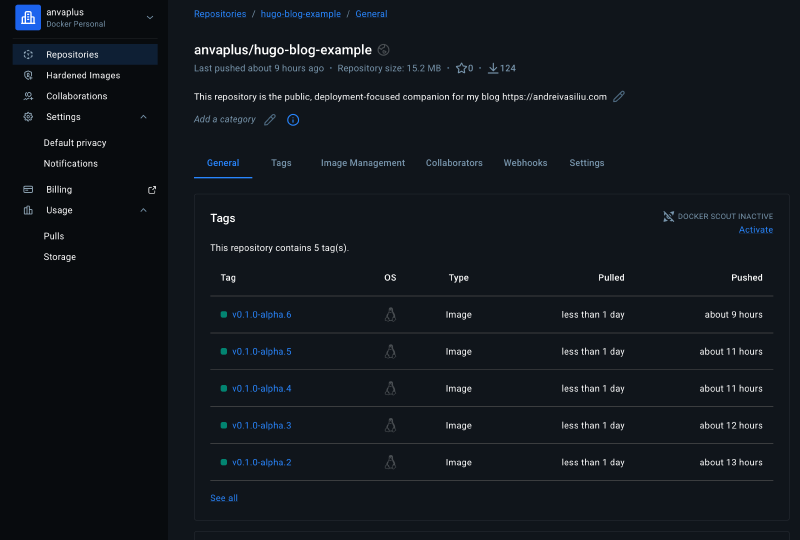Click the Linux penguin icon for v0.1.0-alpha.5
This screenshot has height=540, width=800.
pos(390,352)
